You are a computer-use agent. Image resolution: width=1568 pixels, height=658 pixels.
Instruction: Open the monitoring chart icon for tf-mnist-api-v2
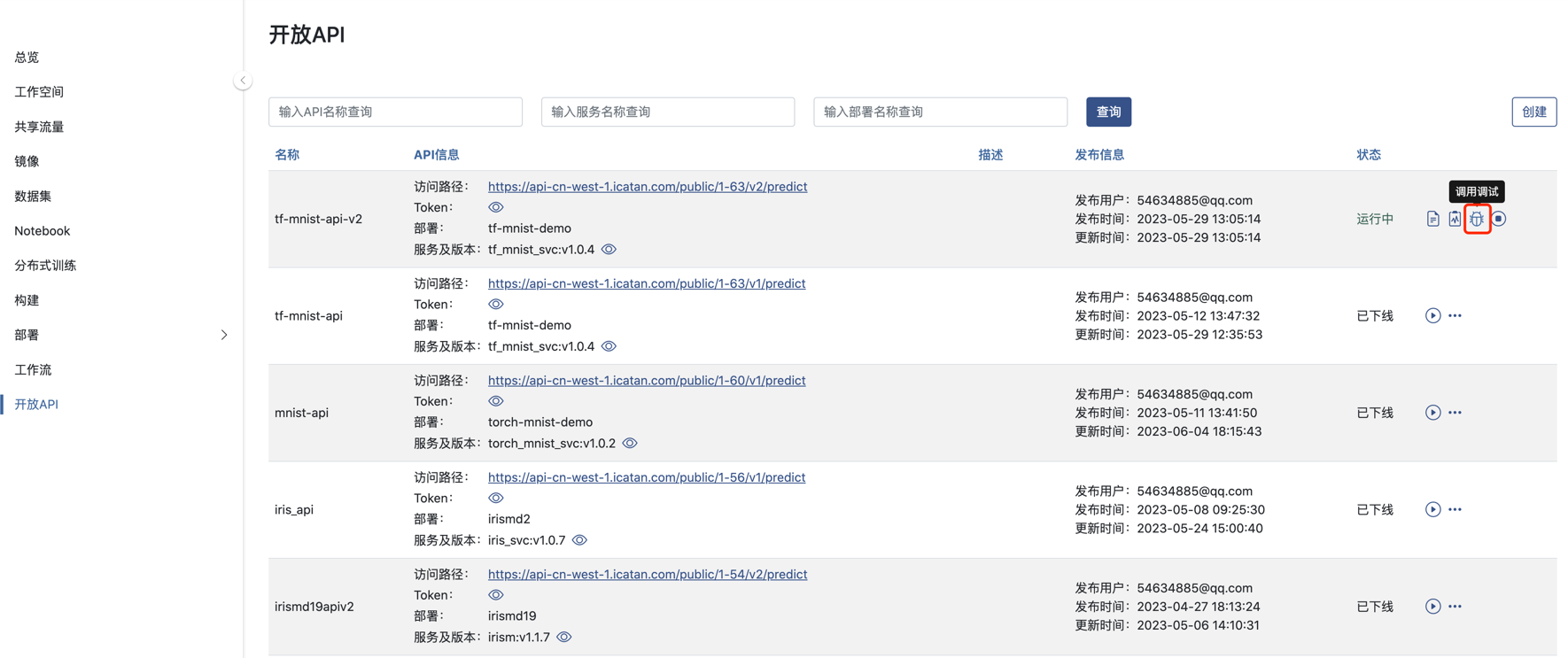click(x=1455, y=219)
